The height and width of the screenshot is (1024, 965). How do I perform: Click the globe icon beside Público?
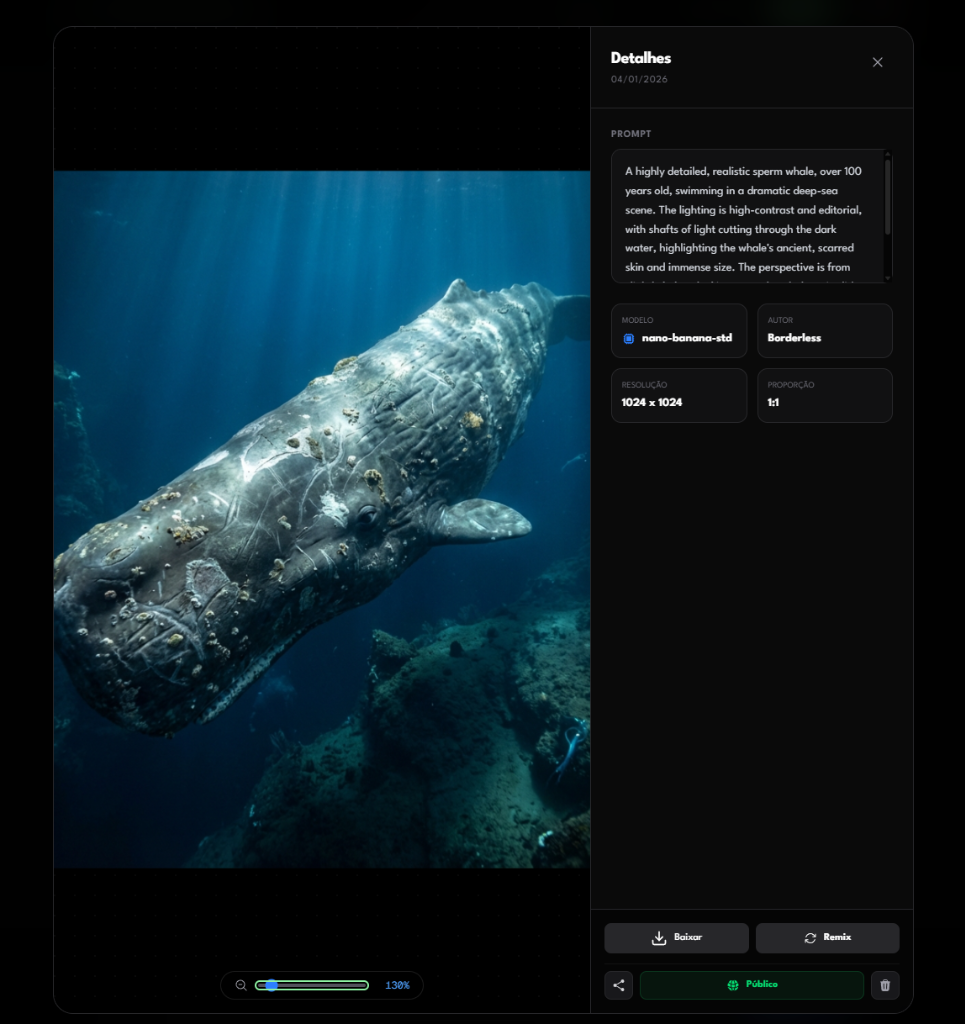click(x=733, y=985)
